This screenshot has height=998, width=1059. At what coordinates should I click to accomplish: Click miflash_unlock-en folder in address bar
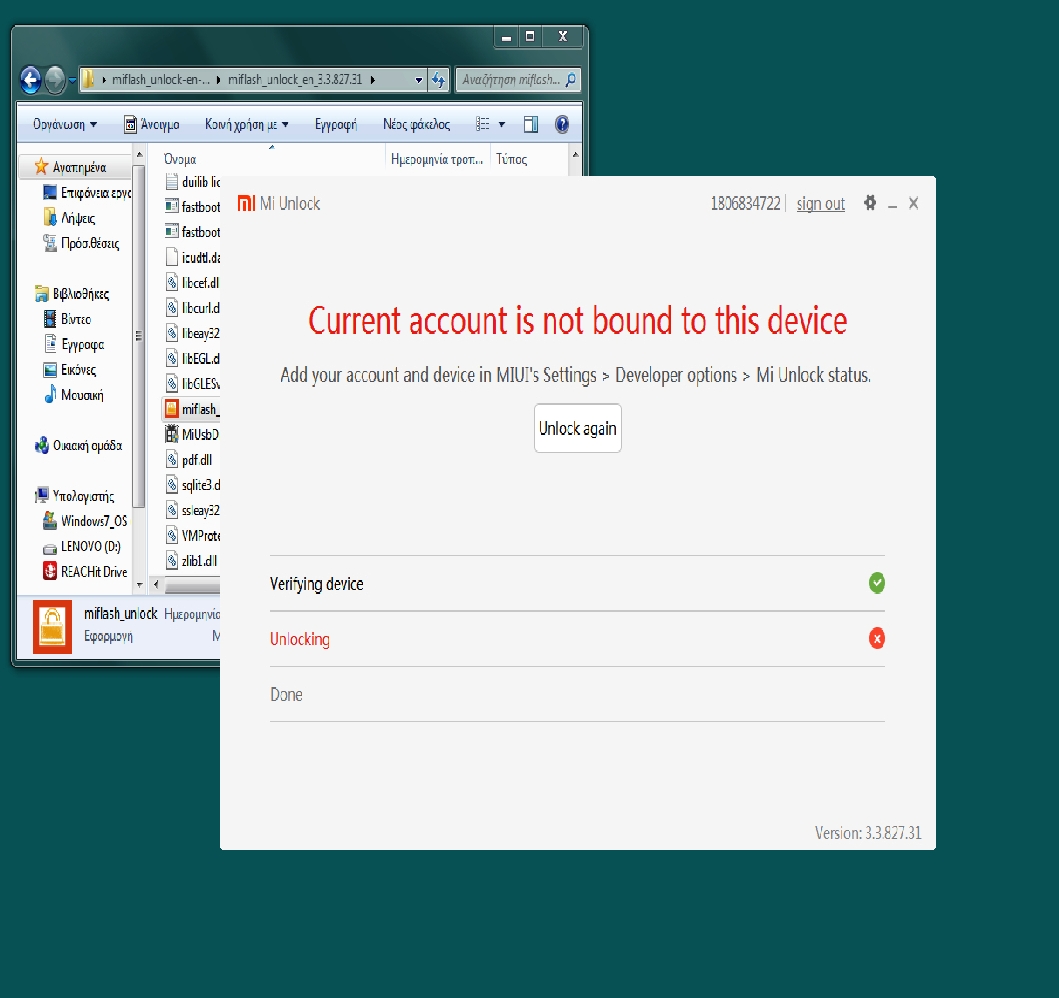(161, 80)
